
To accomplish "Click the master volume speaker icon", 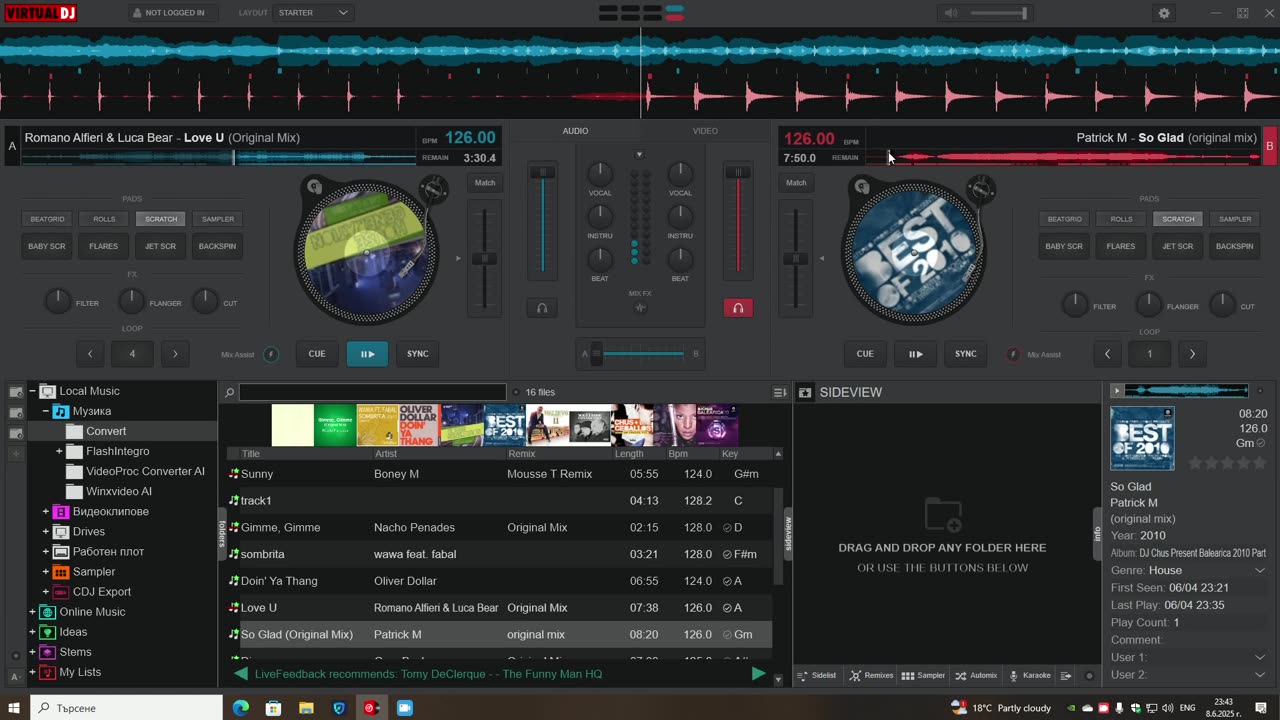I will (951, 13).
